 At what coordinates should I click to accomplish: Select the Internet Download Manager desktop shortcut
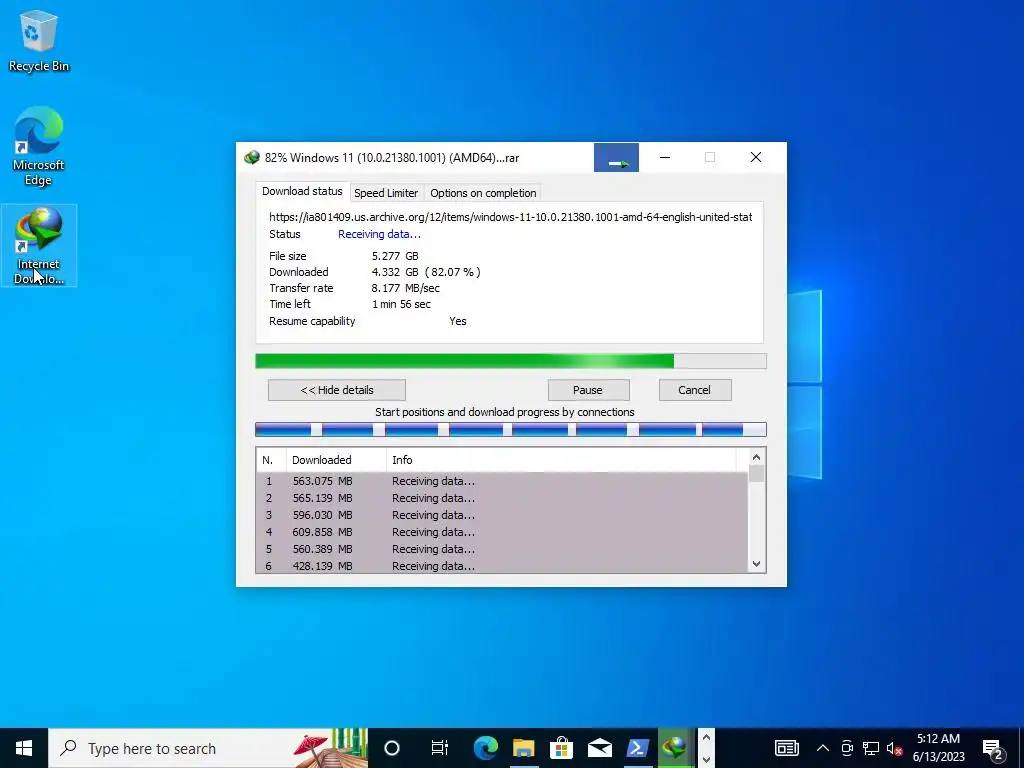39,246
